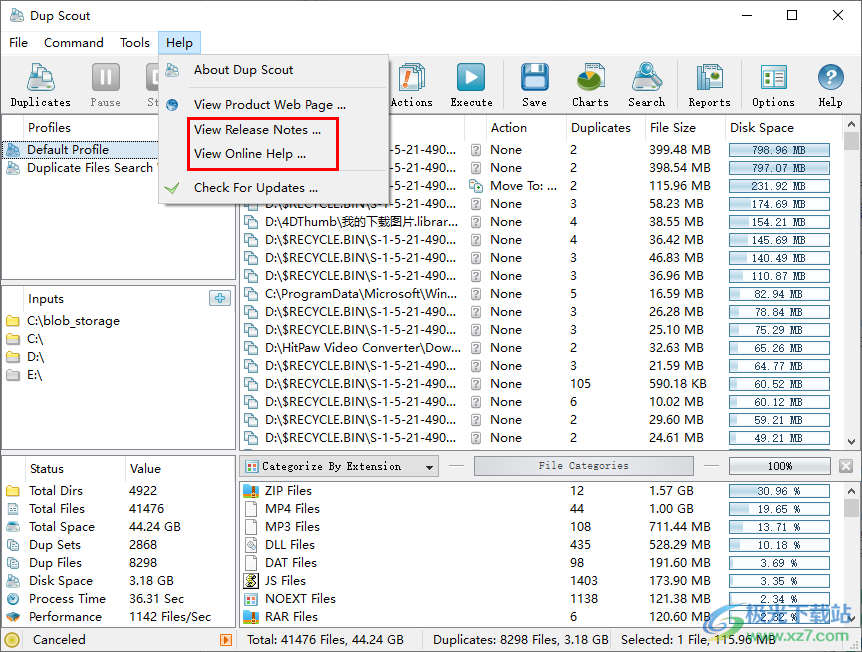Click the results list scroll up arrow
This screenshot has height=652, width=862.
(x=851, y=124)
